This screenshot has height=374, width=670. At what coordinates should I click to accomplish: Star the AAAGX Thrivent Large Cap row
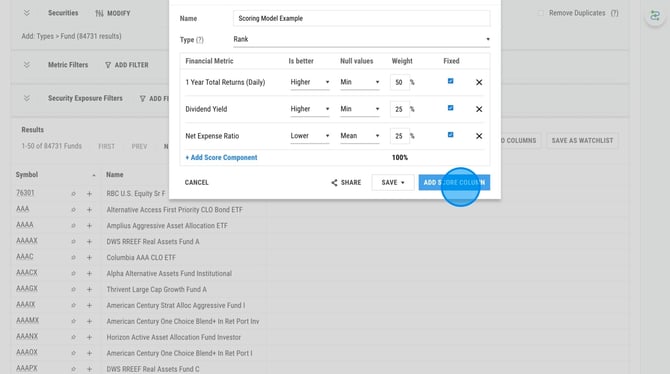tap(73, 289)
